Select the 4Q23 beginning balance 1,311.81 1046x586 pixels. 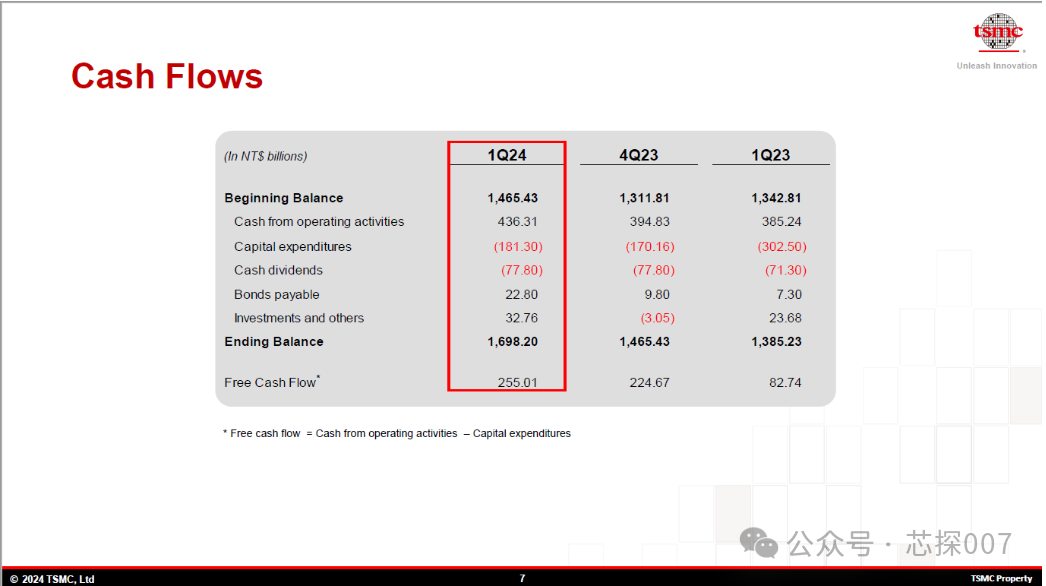coord(644,198)
